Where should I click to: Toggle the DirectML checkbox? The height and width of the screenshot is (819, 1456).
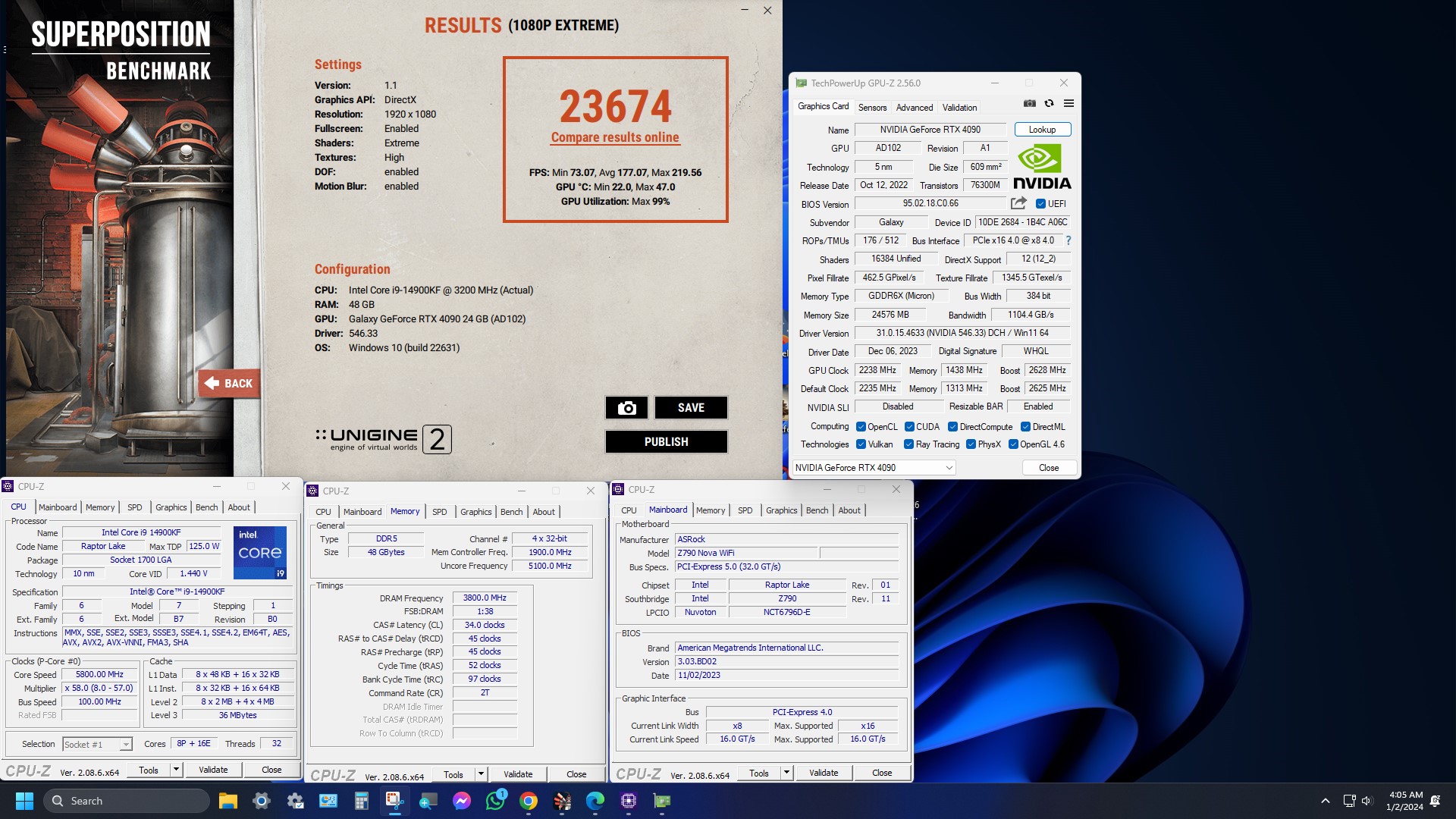click(x=1025, y=427)
